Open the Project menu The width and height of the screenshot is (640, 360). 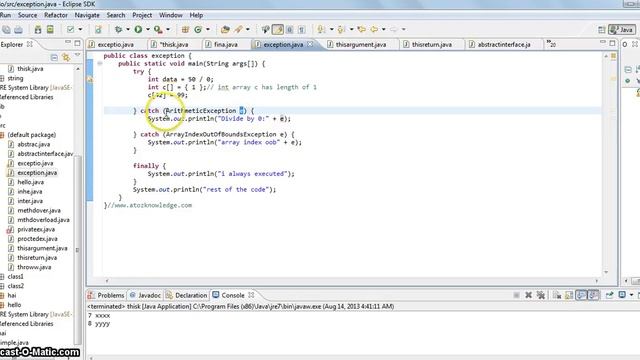click(142, 15)
